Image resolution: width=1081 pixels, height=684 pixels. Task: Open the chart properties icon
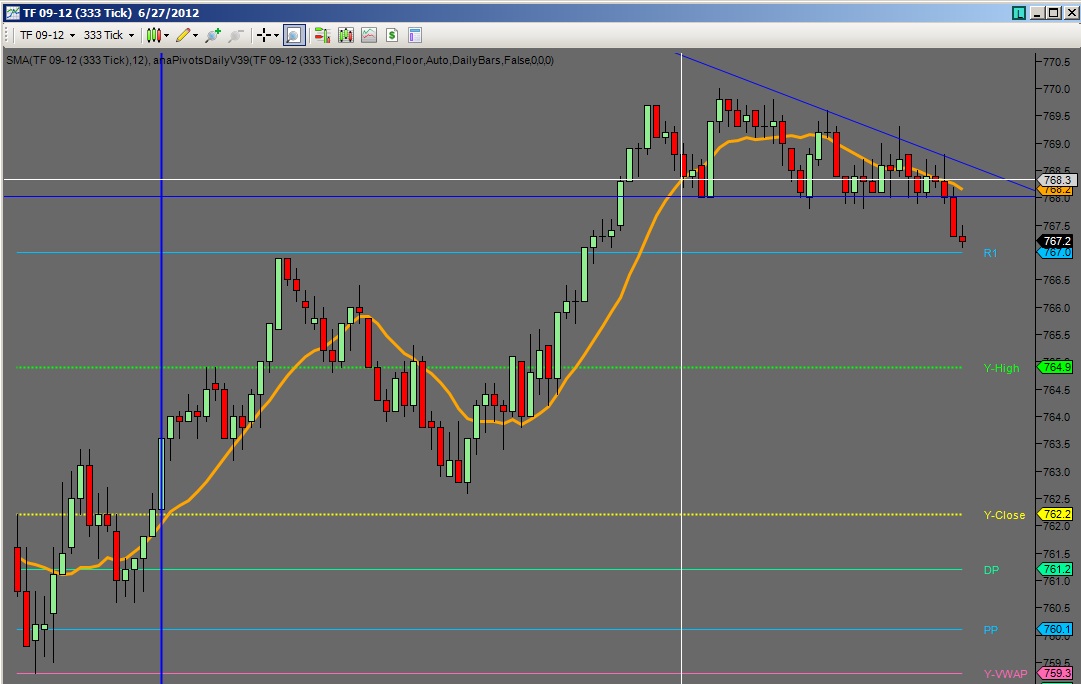tap(414, 35)
